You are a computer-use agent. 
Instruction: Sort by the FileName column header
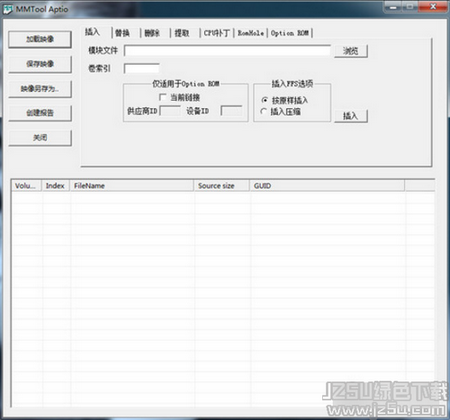click(132, 186)
